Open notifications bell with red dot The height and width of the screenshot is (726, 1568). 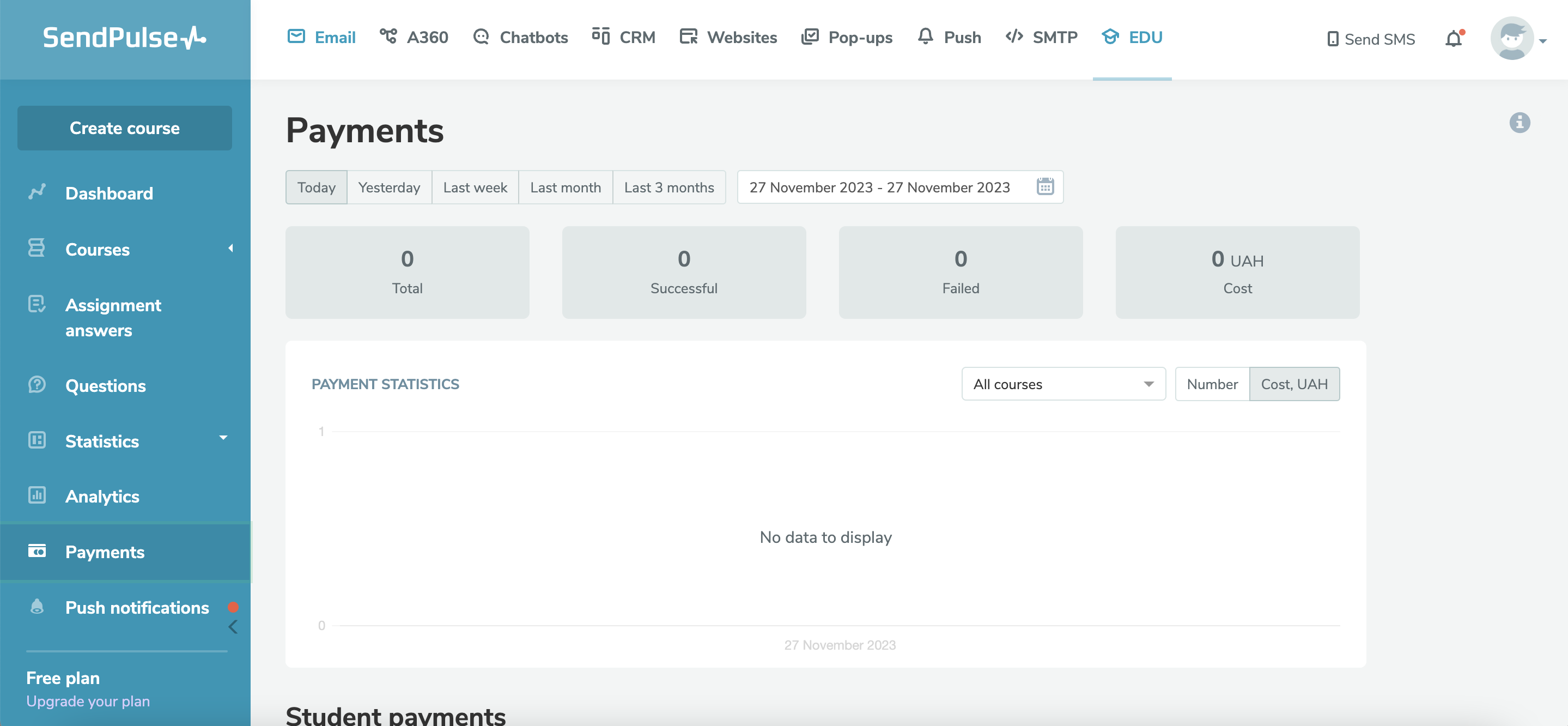[x=1454, y=38]
